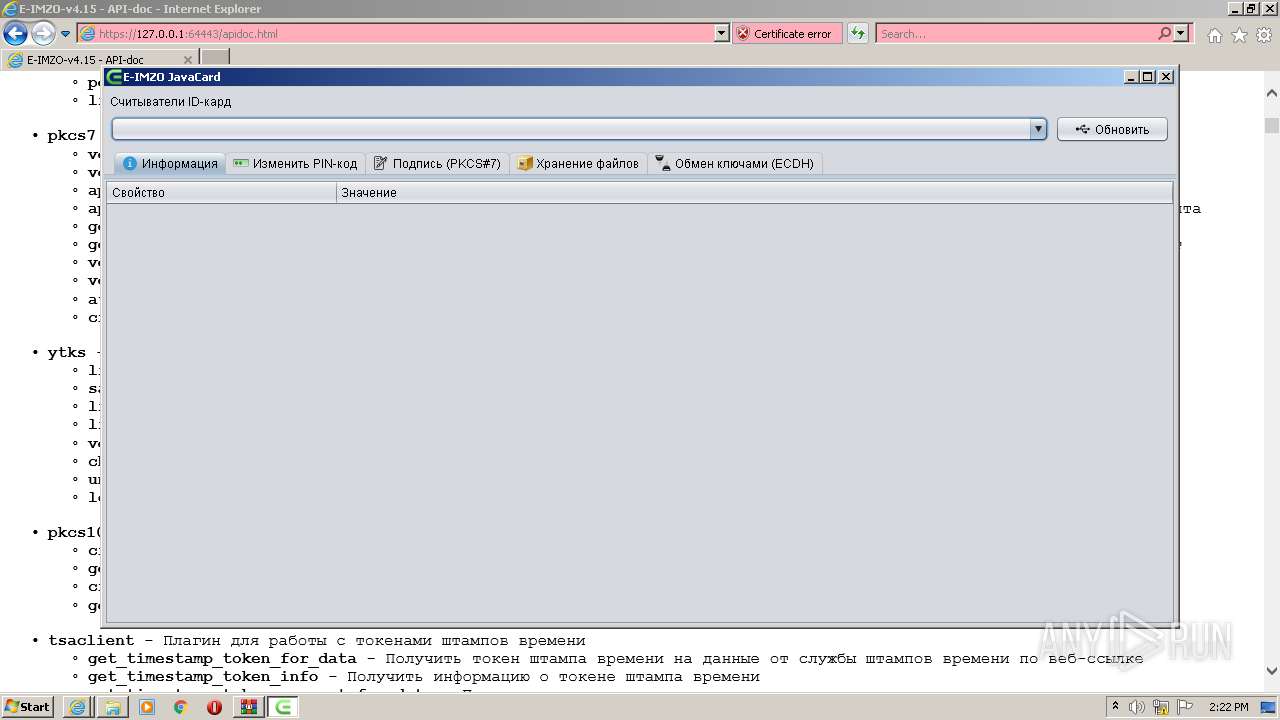
Task: Open the search provider dropdown arrow
Action: pos(1181,34)
